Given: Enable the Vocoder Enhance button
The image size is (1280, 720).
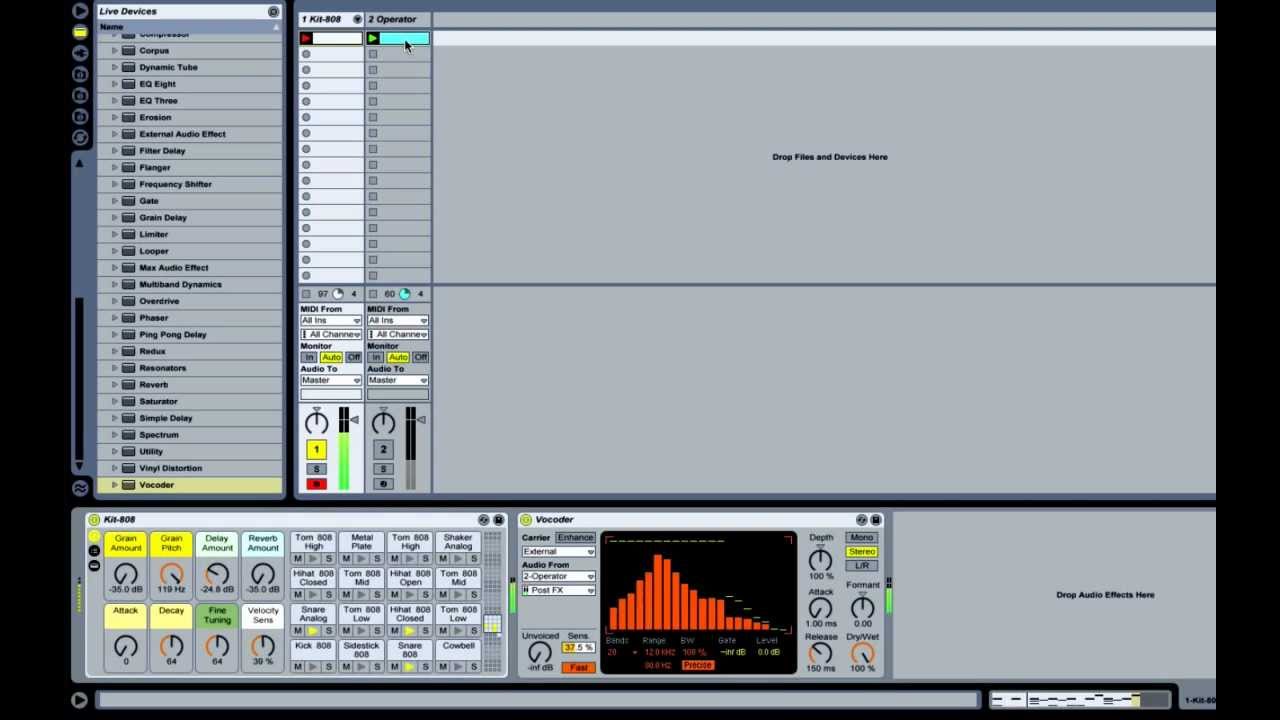Looking at the screenshot, I should [x=575, y=538].
